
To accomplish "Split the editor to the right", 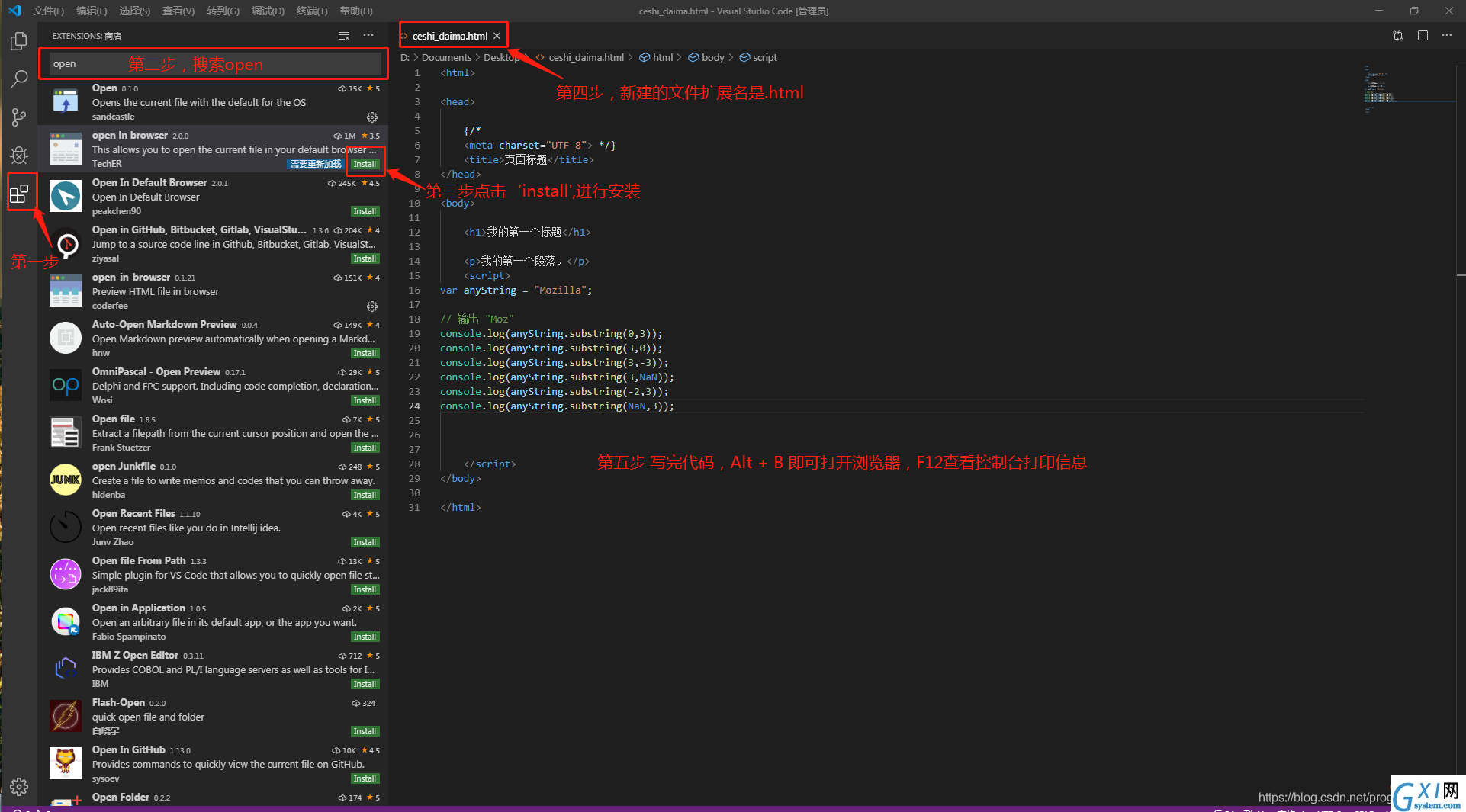I will (x=1423, y=36).
